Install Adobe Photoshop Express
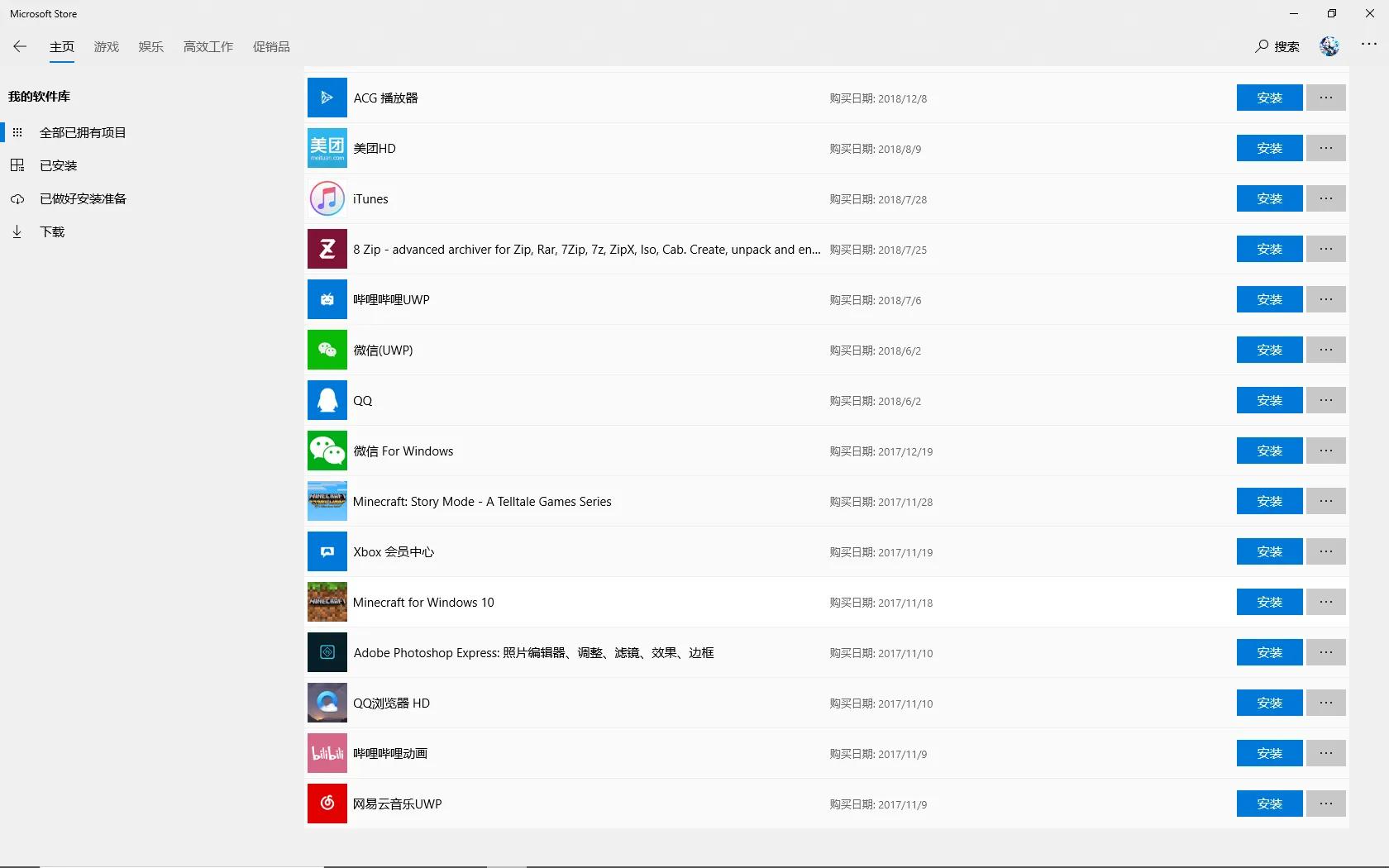This screenshot has width=1389, height=868. point(1270,652)
